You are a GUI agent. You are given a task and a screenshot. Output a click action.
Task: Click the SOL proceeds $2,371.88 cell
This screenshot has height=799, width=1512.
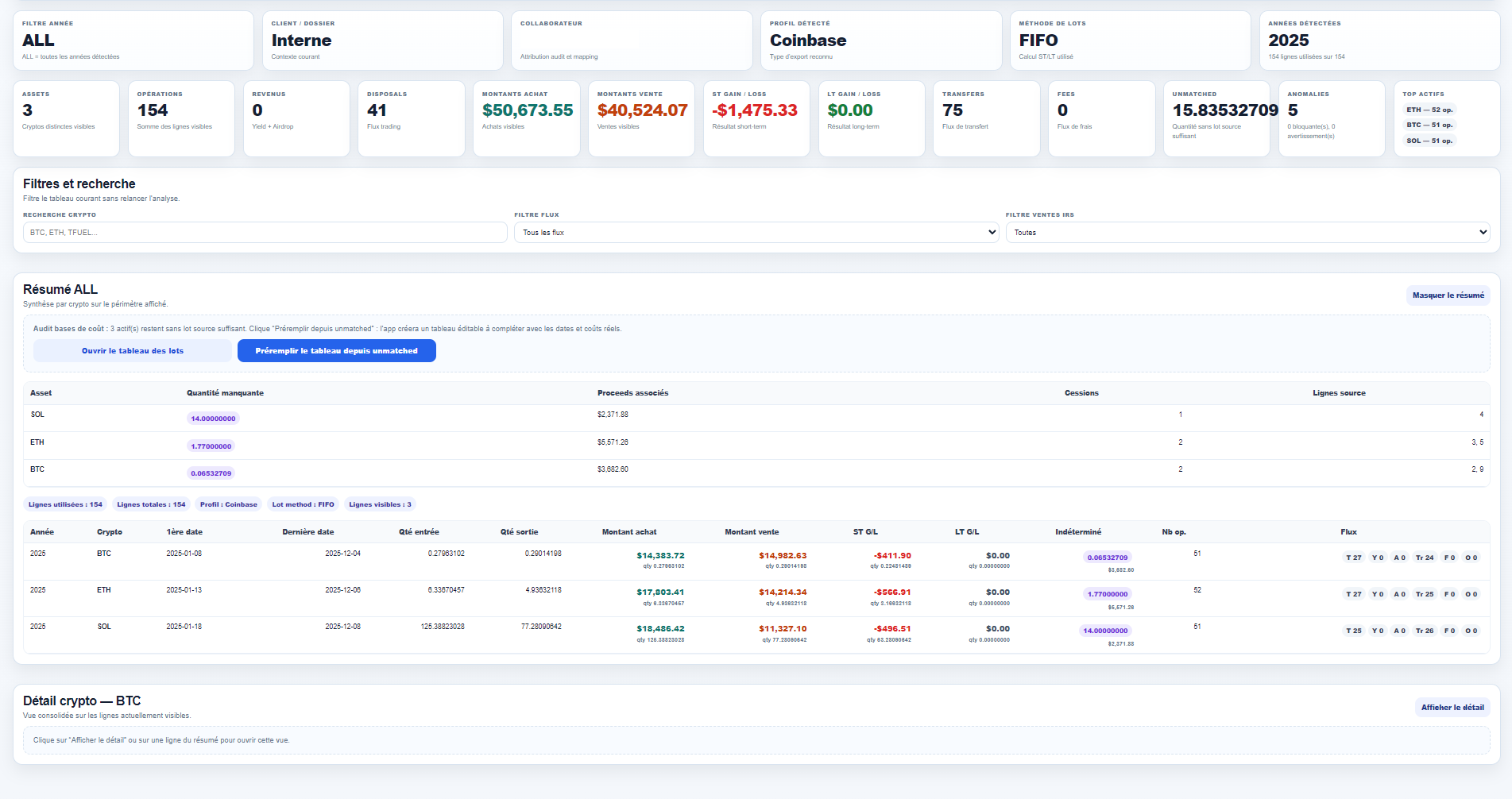click(x=613, y=415)
